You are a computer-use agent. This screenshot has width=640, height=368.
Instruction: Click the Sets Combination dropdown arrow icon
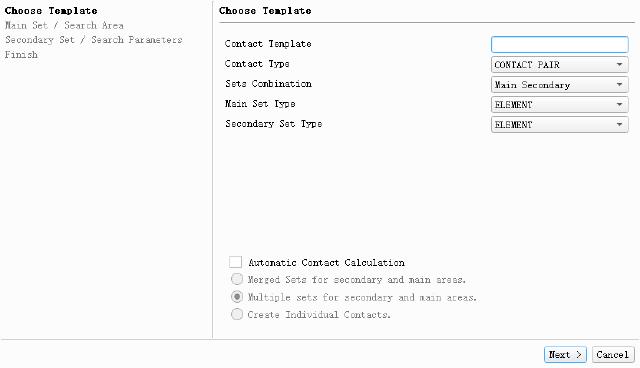pos(619,84)
